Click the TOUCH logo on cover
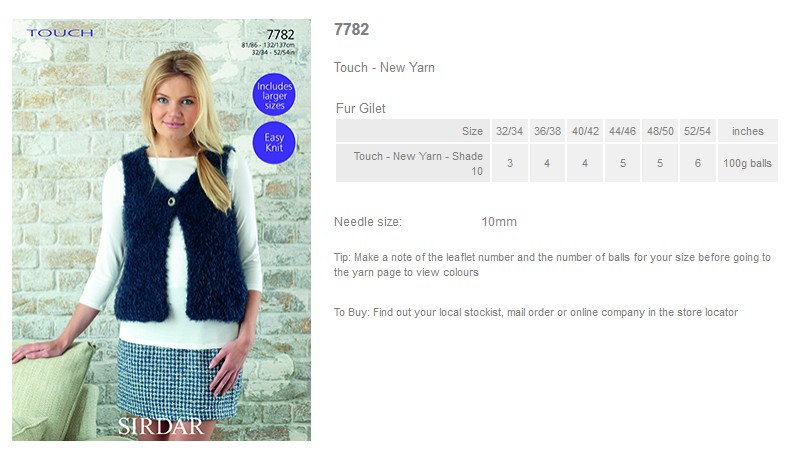 (x=60, y=33)
